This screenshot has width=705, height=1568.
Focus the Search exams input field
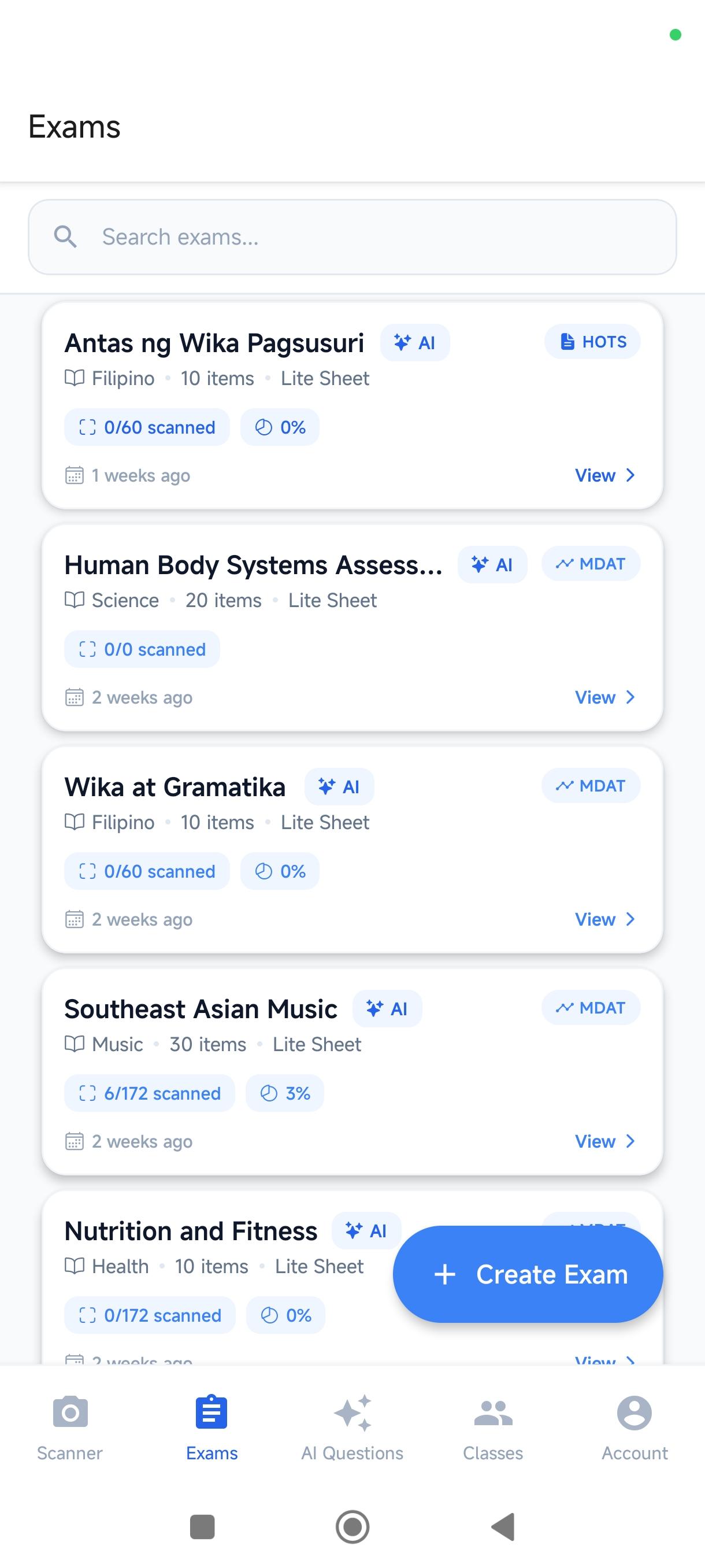[x=352, y=237]
